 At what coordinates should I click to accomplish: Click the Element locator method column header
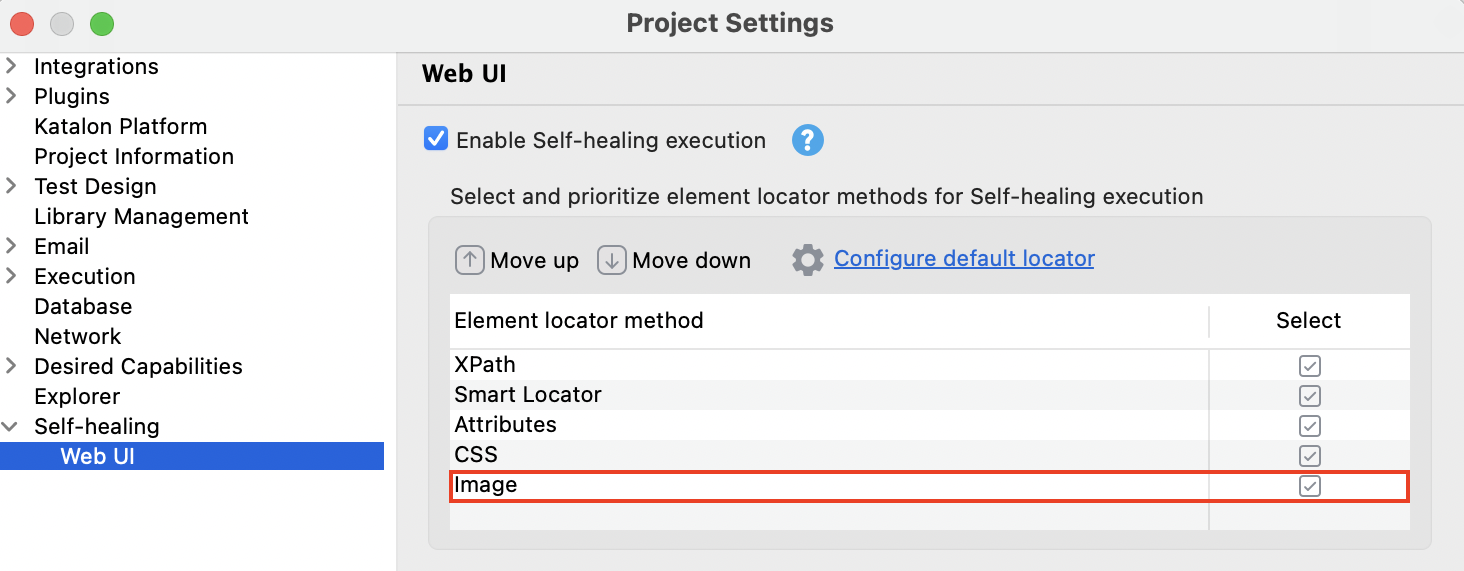(579, 321)
